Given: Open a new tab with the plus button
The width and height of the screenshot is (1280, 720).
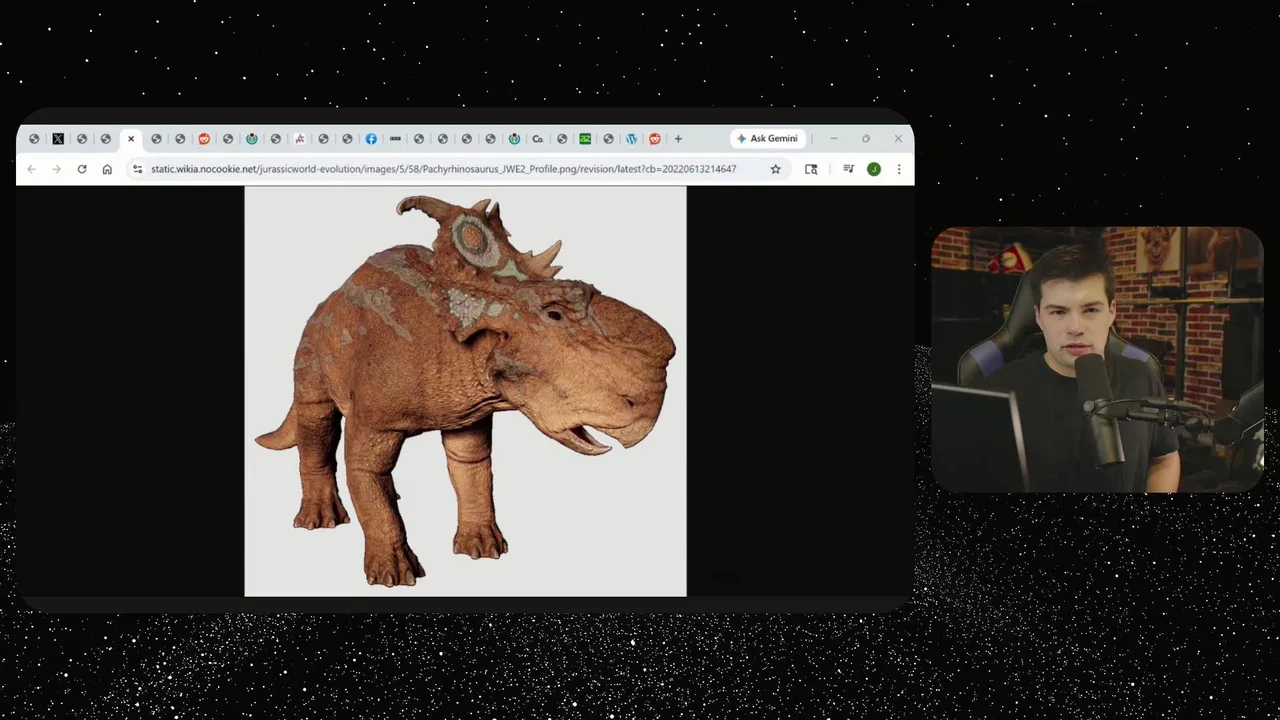Looking at the screenshot, I should 678,139.
